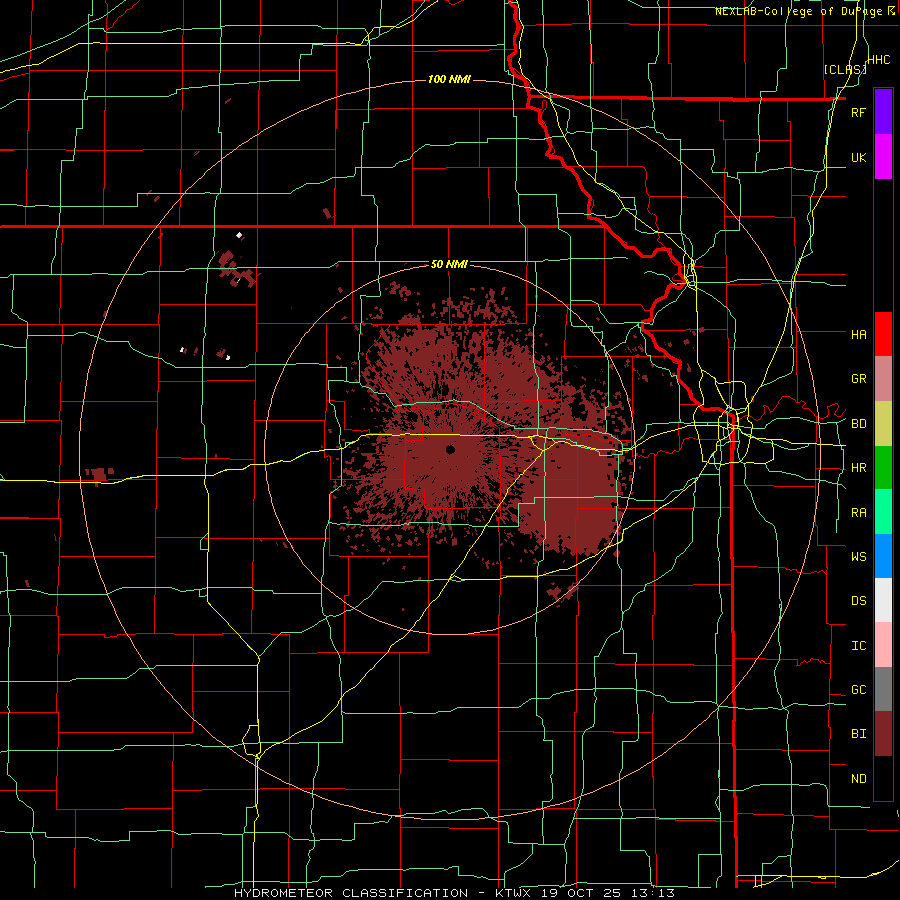The image size is (900, 900).
Task: Pick the HR green legend swatch
Action: pos(883,468)
